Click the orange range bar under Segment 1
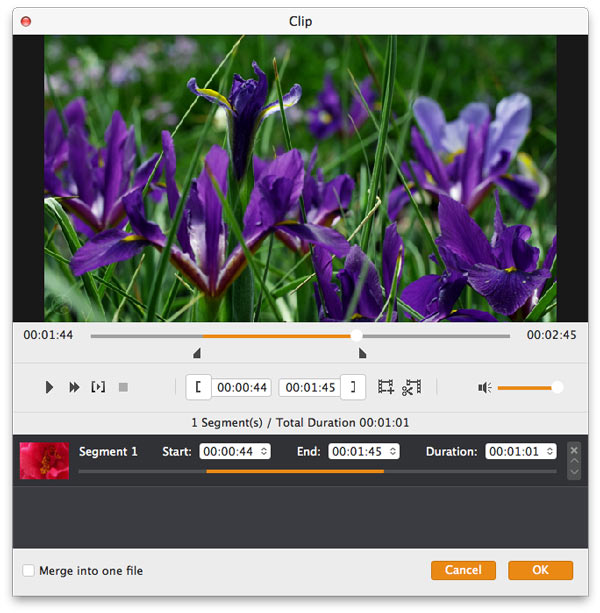The image size is (600, 613). 295,471
